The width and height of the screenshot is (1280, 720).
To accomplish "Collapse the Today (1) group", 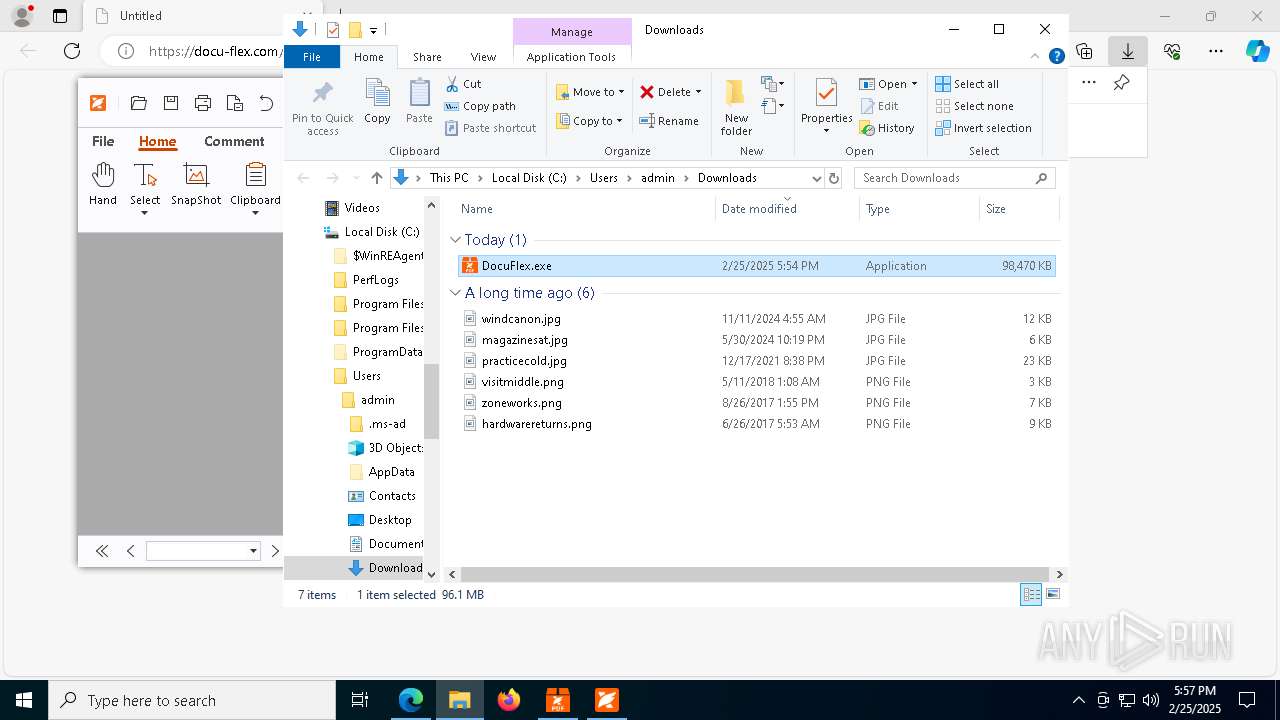I will (x=455, y=240).
